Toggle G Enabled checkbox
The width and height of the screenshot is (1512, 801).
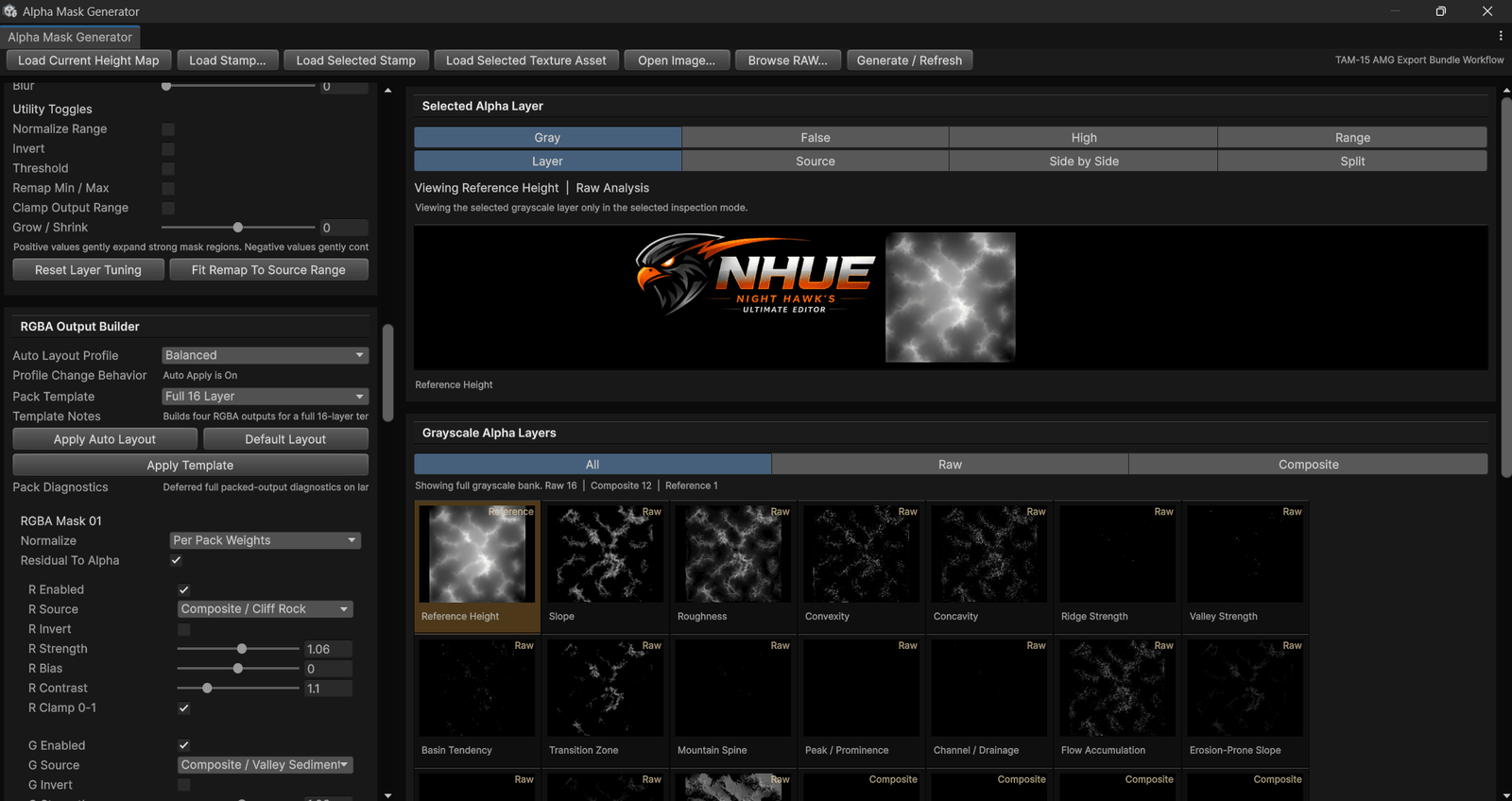click(x=184, y=745)
